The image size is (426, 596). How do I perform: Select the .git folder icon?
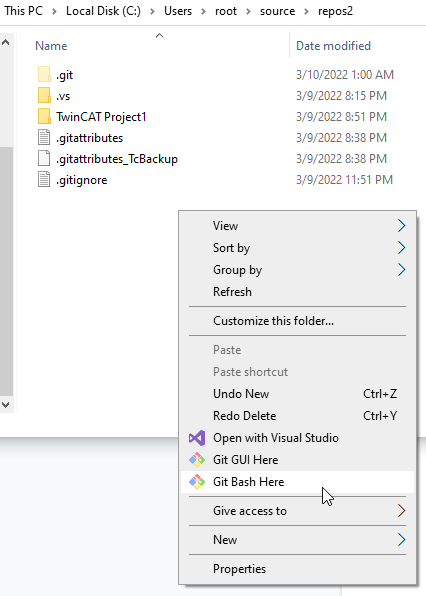tap(44, 74)
